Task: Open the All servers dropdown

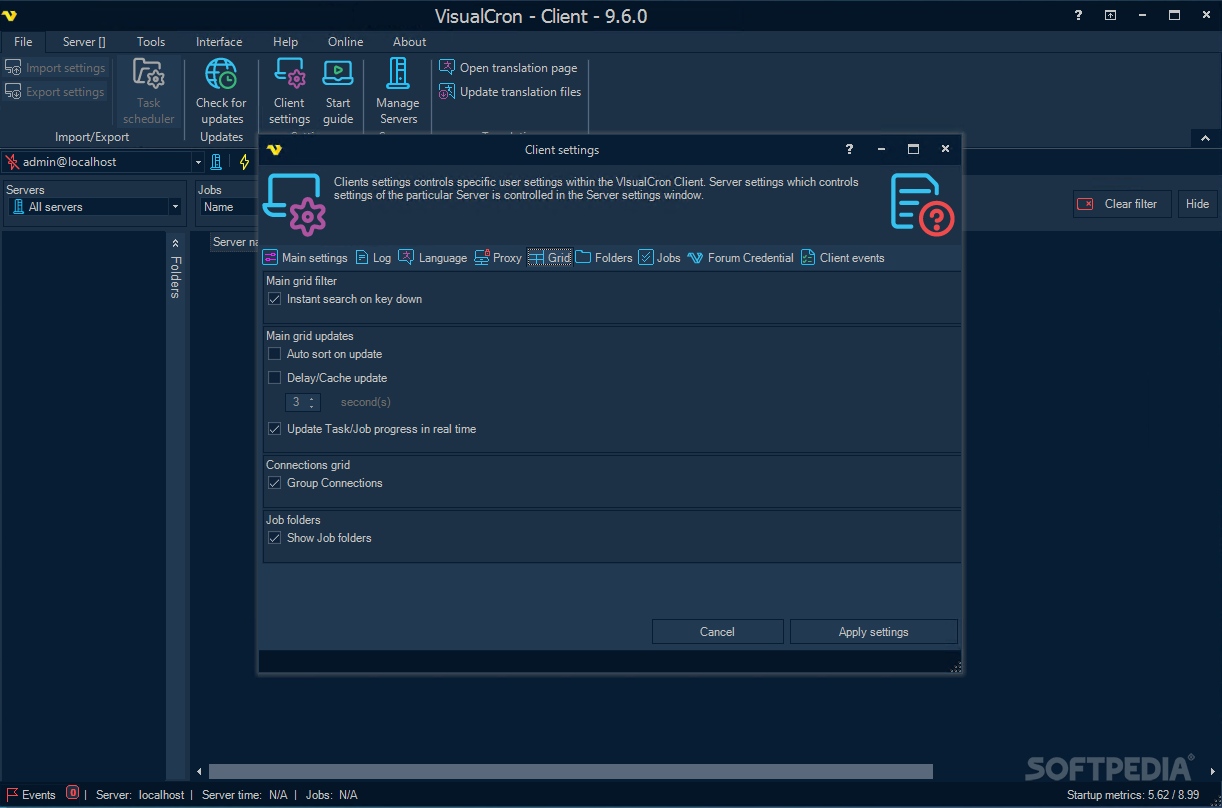Action: [x=175, y=207]
